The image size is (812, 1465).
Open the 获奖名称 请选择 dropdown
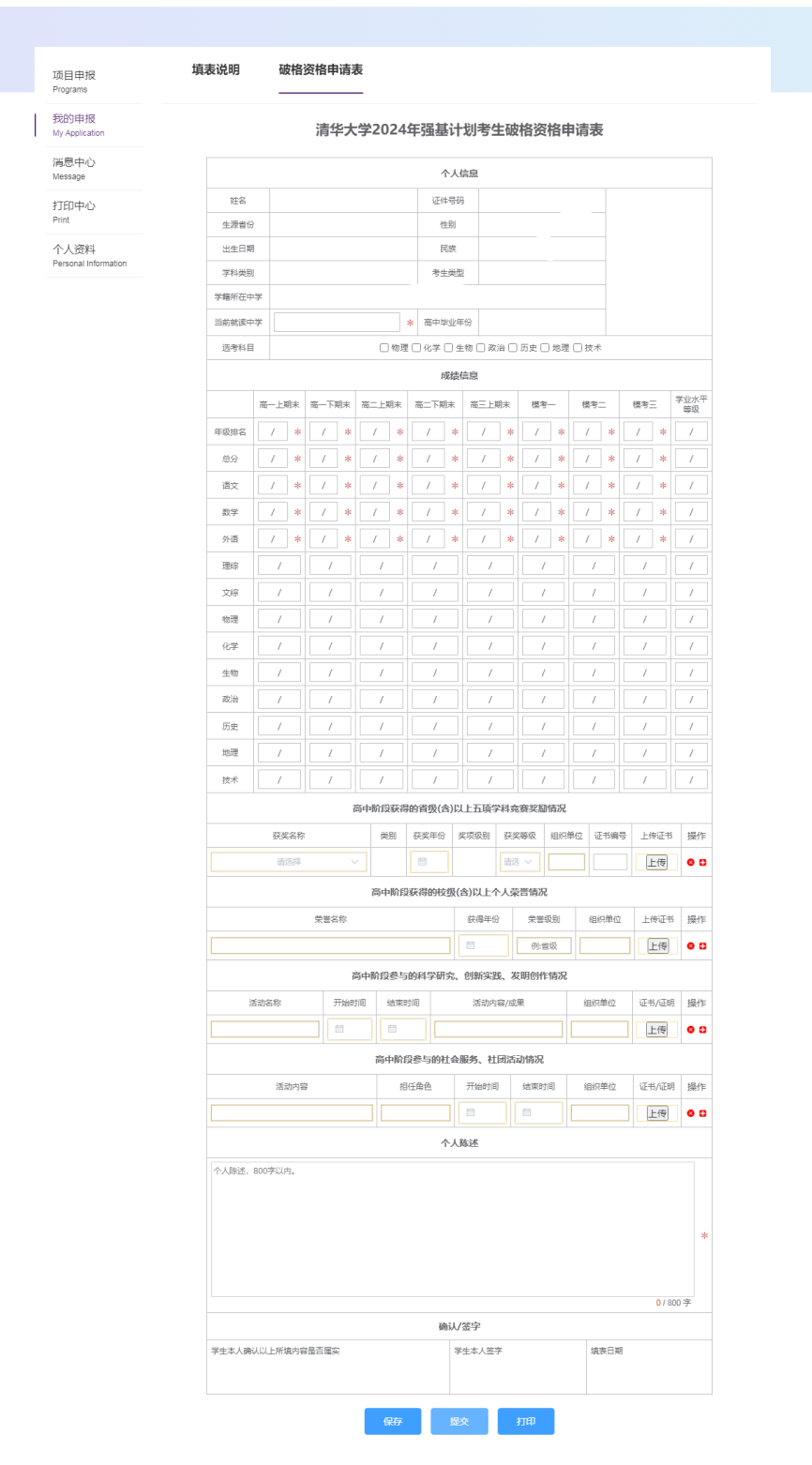[289, 862]
